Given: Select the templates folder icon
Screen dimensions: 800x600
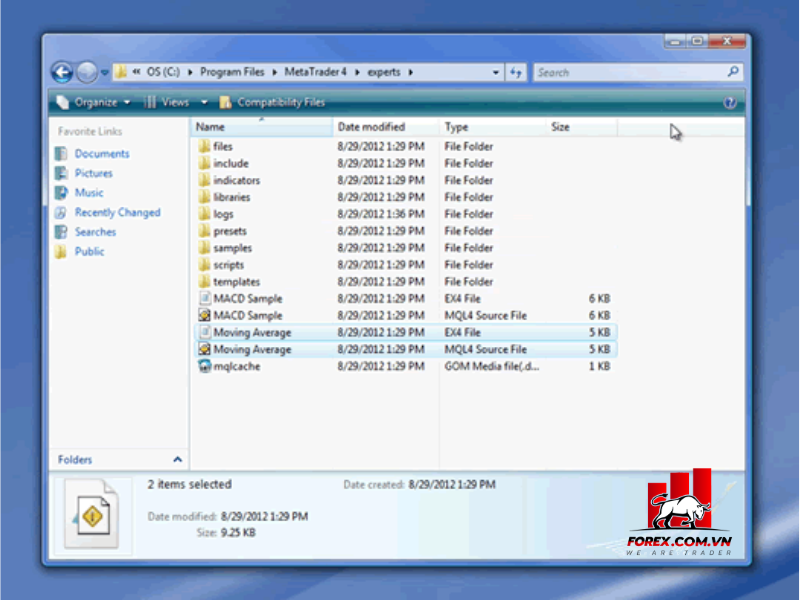Looking at the screenshot, I should pos(204,282).
